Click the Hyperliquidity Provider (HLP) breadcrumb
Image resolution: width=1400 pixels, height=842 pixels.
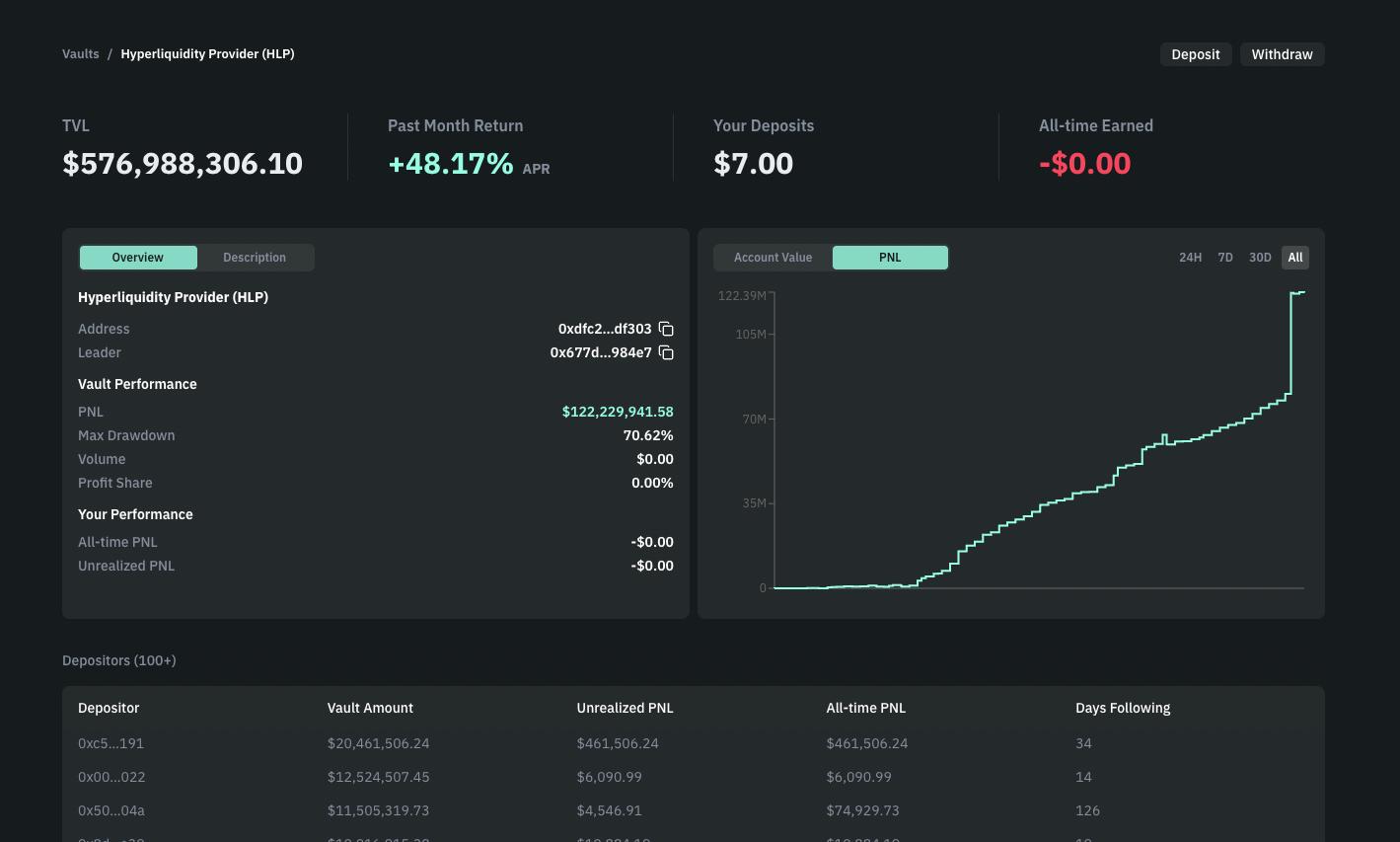point(207,54)
